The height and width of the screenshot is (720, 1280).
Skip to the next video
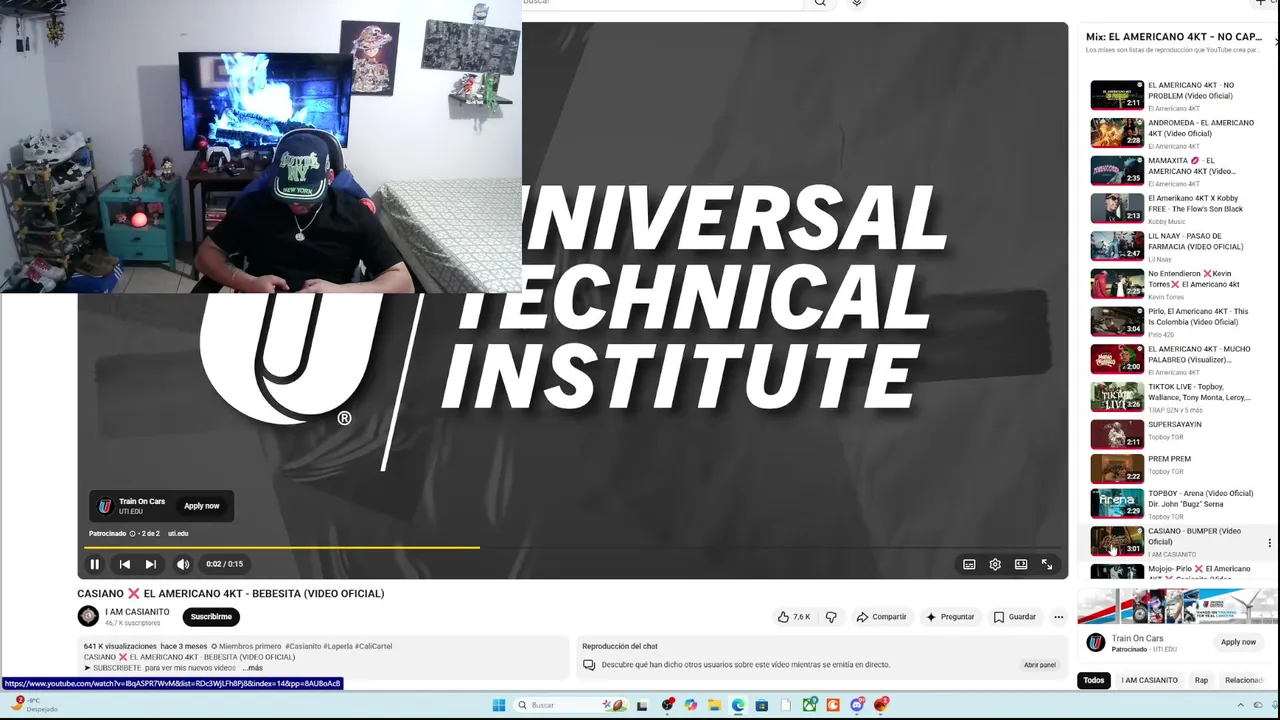coord(151,564)
